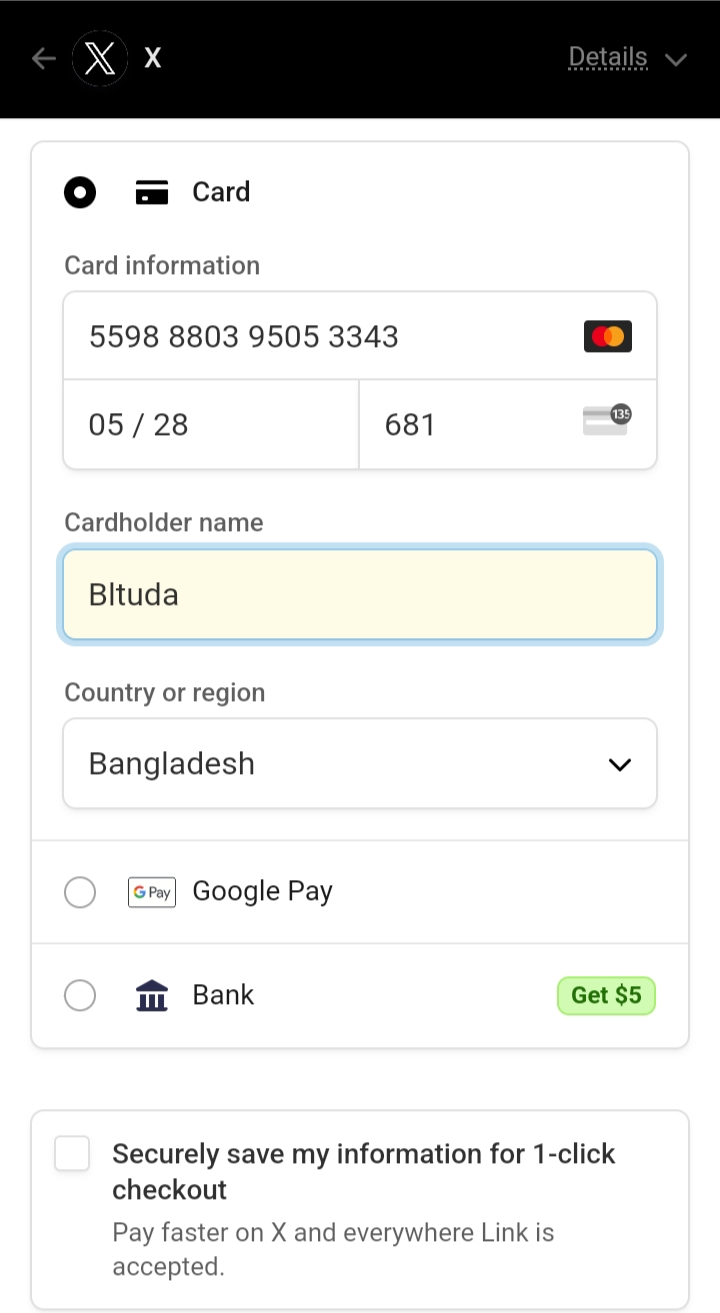Screen dimensions: 720x1313
Task: Click the CVC field showing 681
Action: coord(470,425)
